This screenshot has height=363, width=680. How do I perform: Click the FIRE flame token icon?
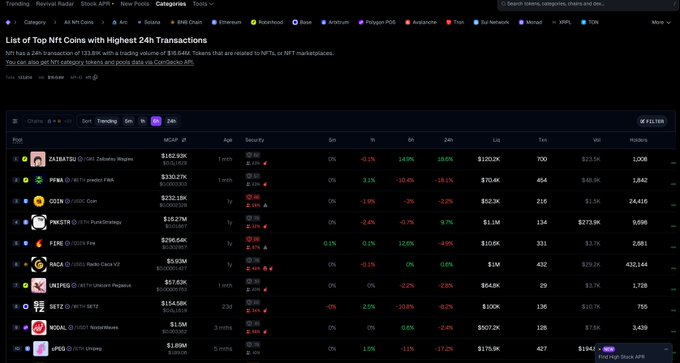point(39,243)
